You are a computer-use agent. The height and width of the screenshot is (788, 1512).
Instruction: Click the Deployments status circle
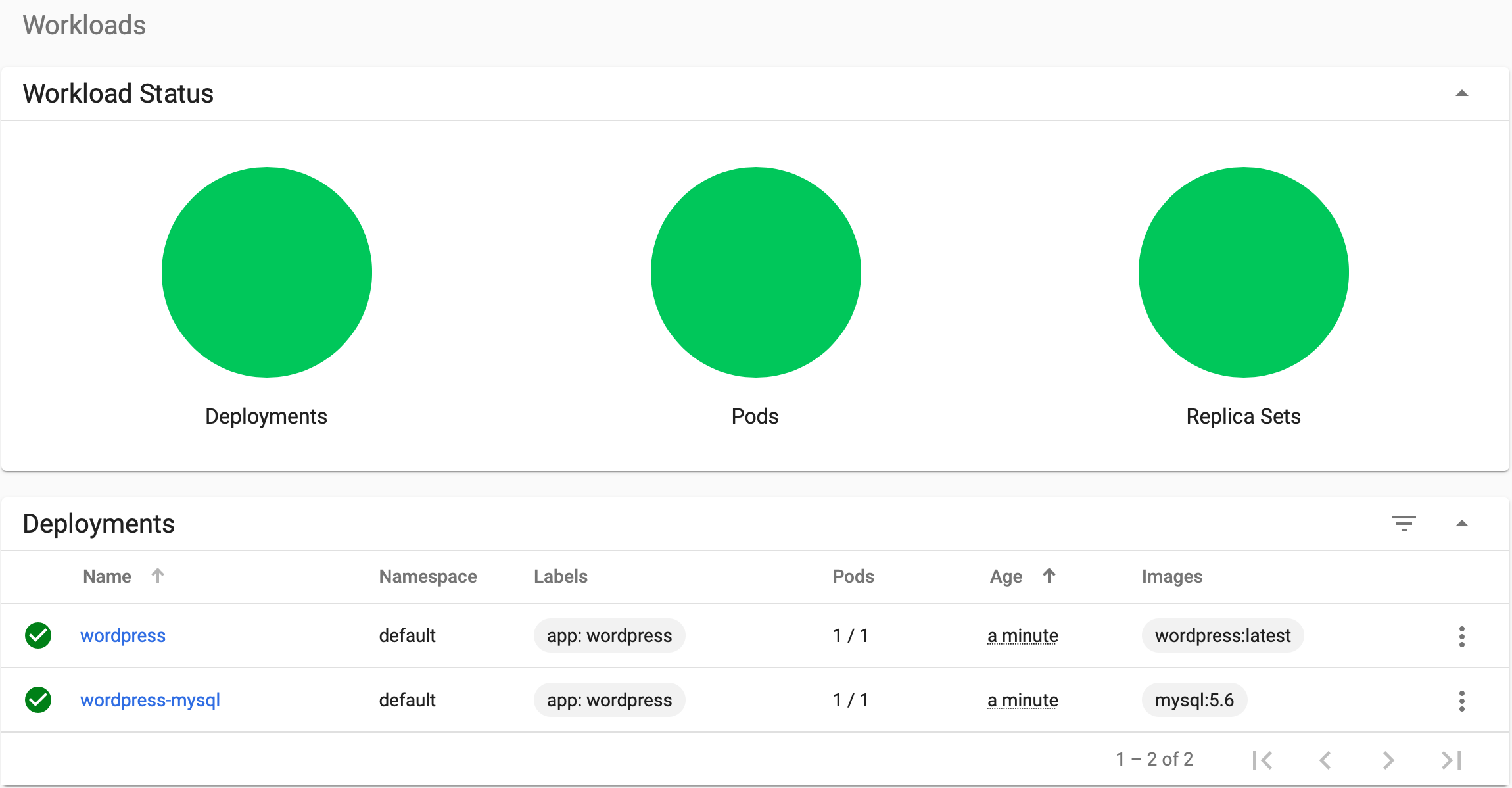pyautogui.click(x=266, y=272)
